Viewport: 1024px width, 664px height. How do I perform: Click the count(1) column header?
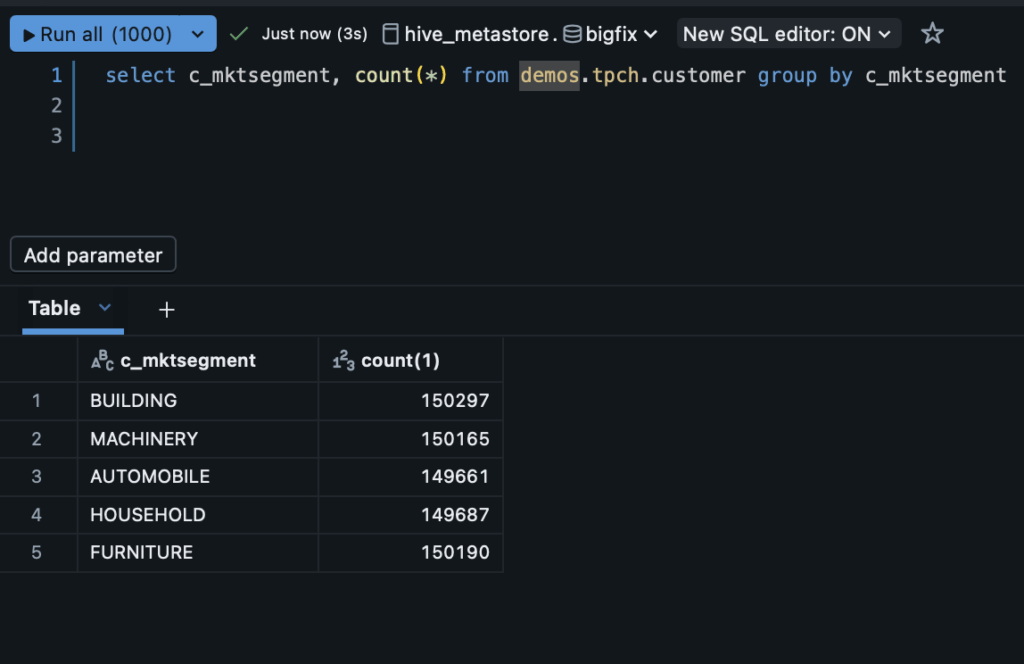pos(400,361)
